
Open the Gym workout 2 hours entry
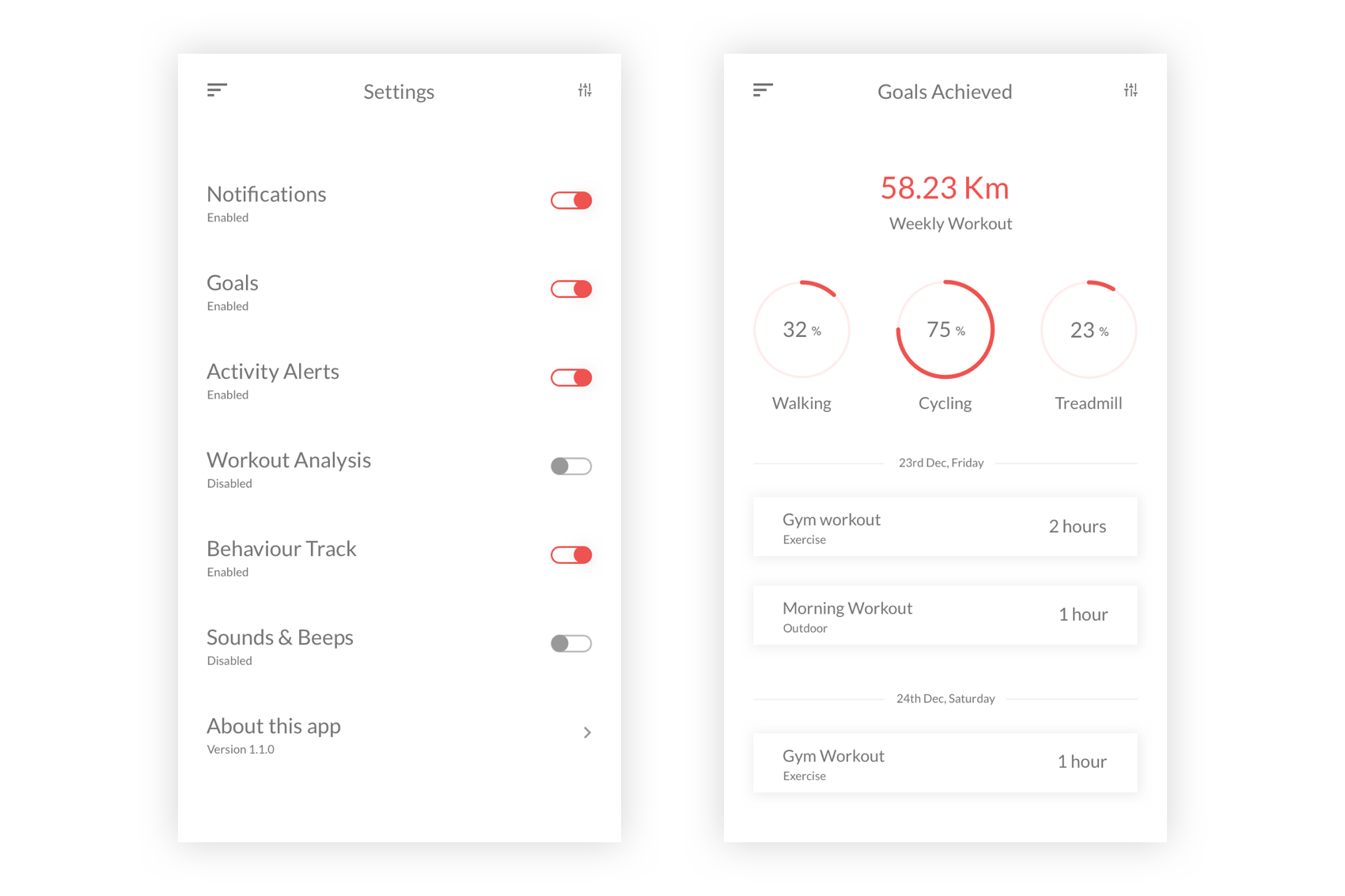pos(945,526)
